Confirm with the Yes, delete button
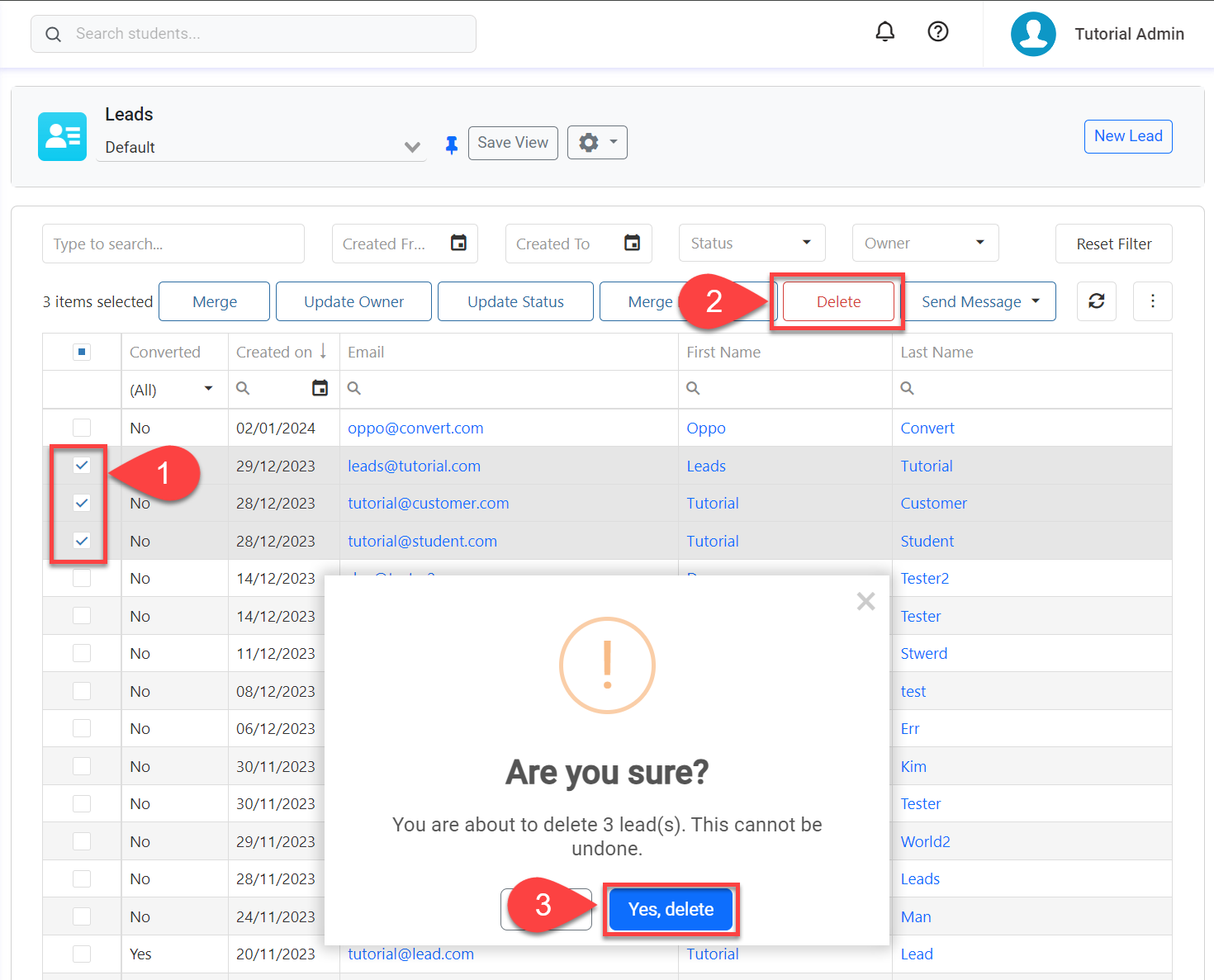This screenshot has width=1214, height=980. [x=671, y=909]
